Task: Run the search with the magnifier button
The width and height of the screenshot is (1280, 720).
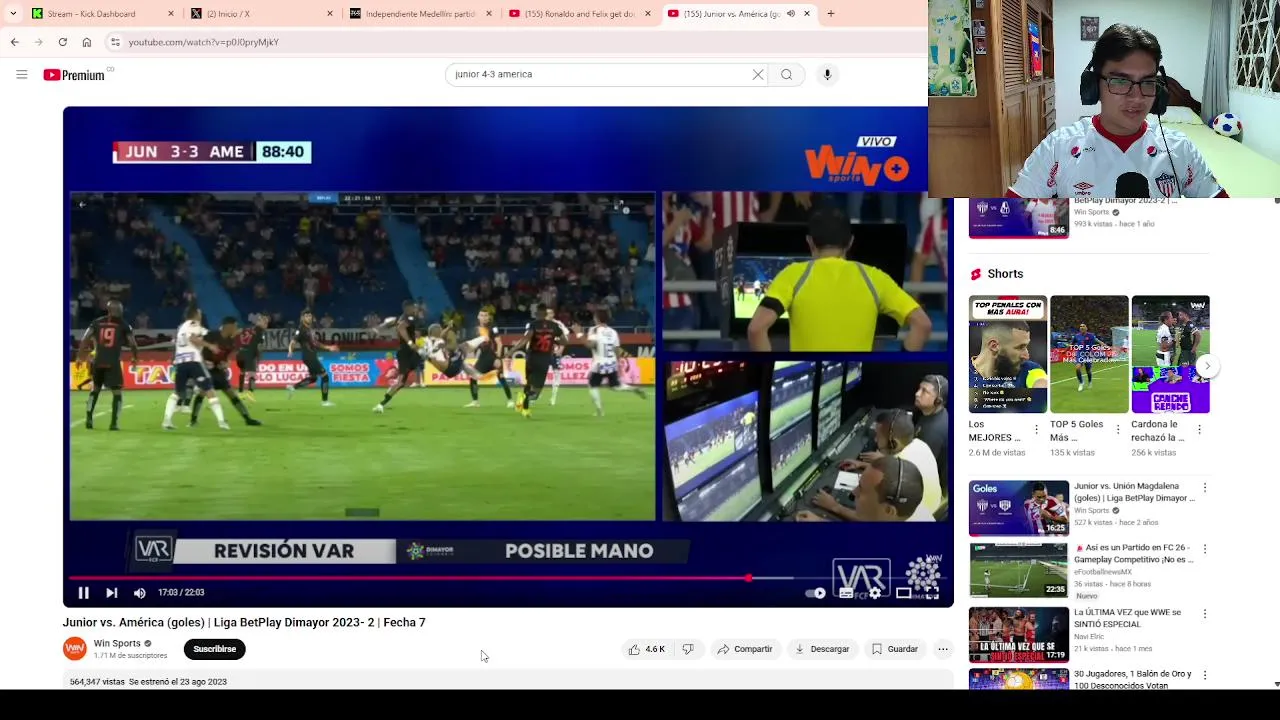Action: [787, 74]
